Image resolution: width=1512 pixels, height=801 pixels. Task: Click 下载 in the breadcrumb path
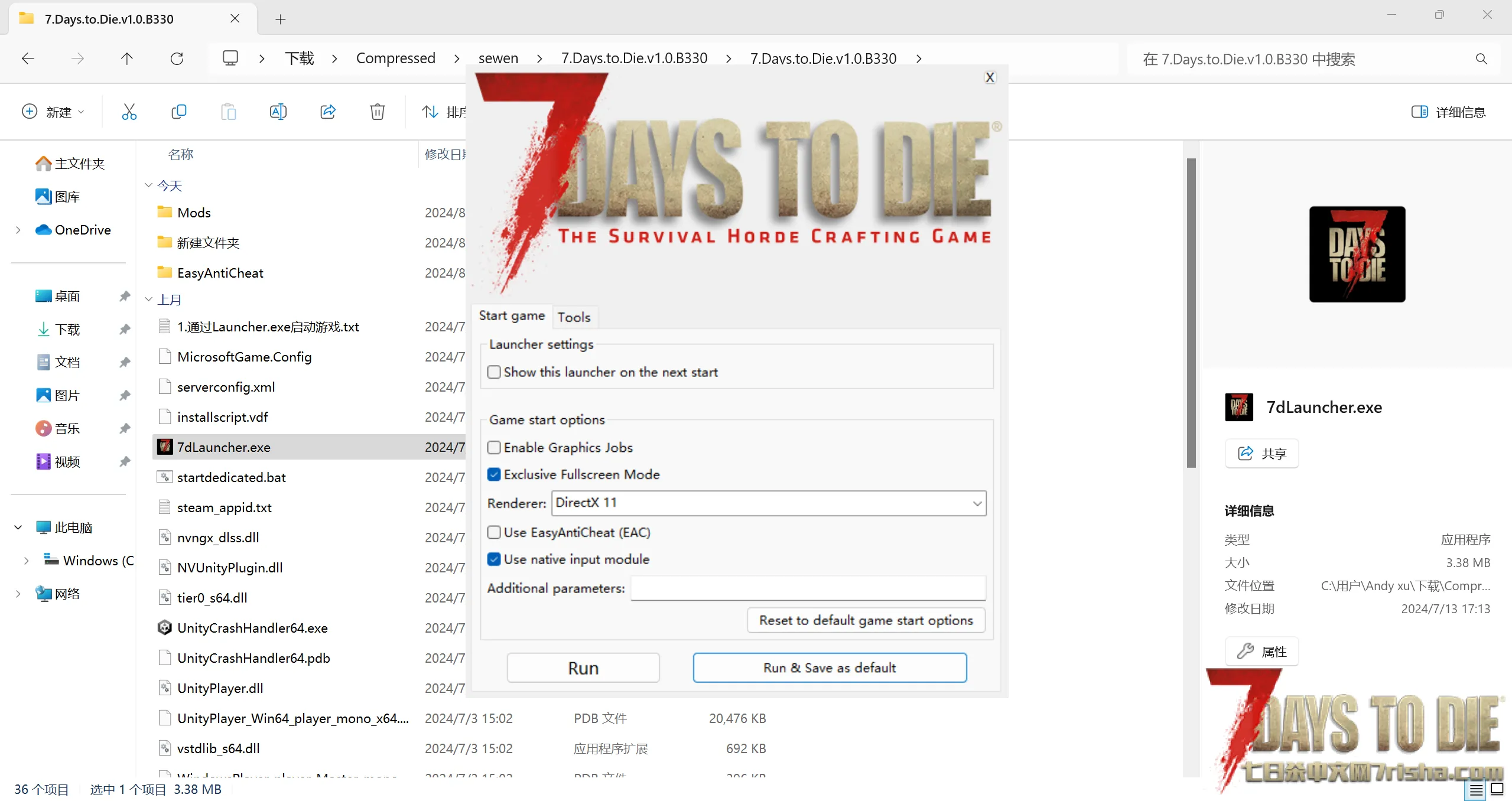click(300, 58)
